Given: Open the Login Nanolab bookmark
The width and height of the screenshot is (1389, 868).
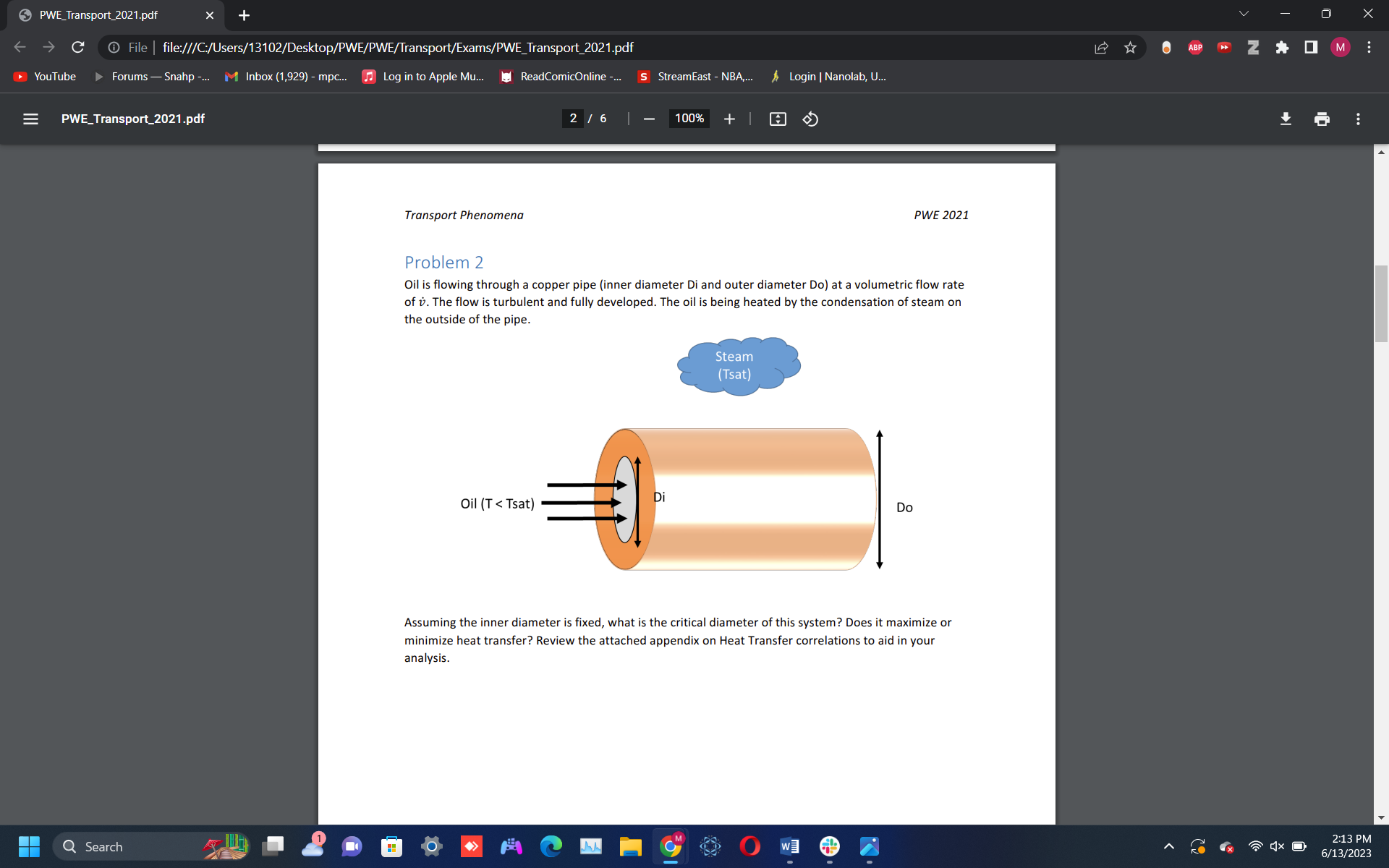Looking at the screenshot, I should [x=828, y=77].
